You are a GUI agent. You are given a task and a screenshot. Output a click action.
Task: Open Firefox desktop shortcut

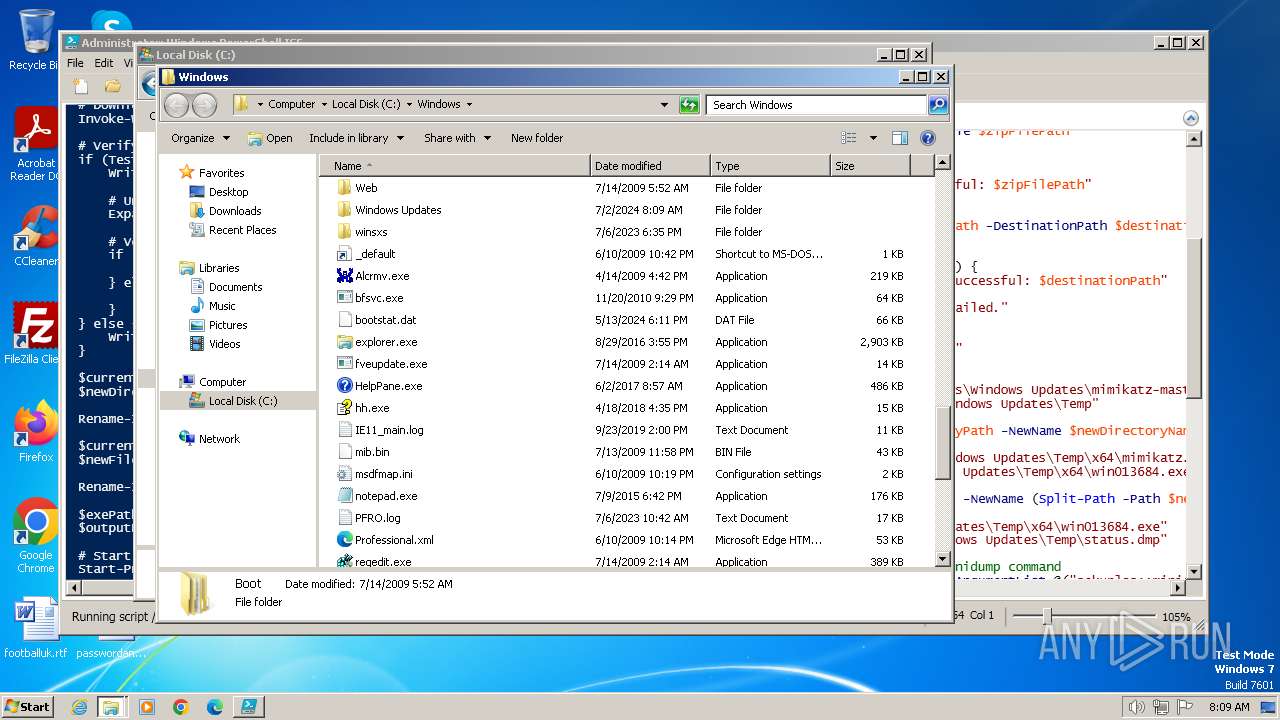pyautogui.click(x=36, y=432)
